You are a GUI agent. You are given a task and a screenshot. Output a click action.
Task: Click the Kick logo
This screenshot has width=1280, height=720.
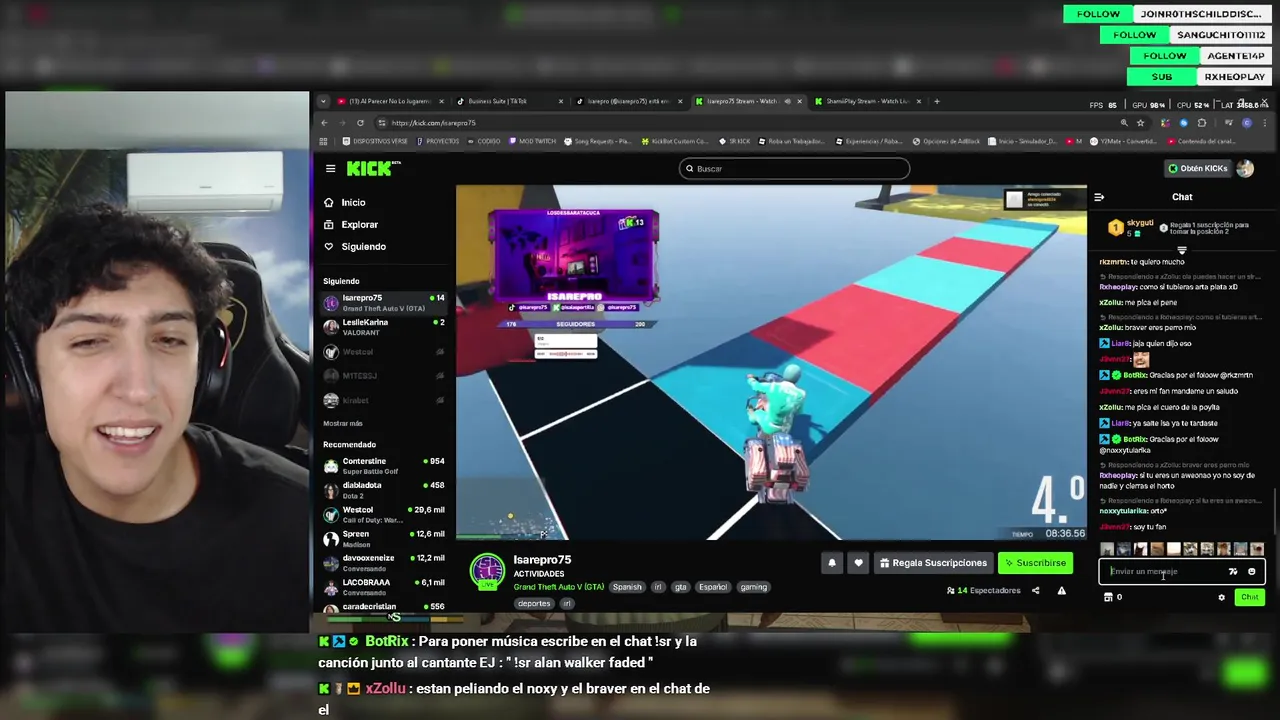371,168
